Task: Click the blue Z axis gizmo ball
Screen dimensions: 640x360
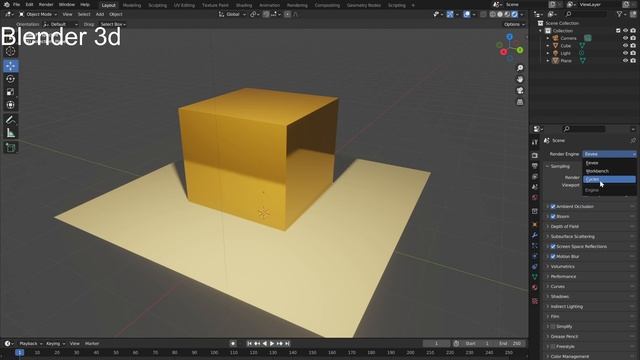Action: click(509, 37)
